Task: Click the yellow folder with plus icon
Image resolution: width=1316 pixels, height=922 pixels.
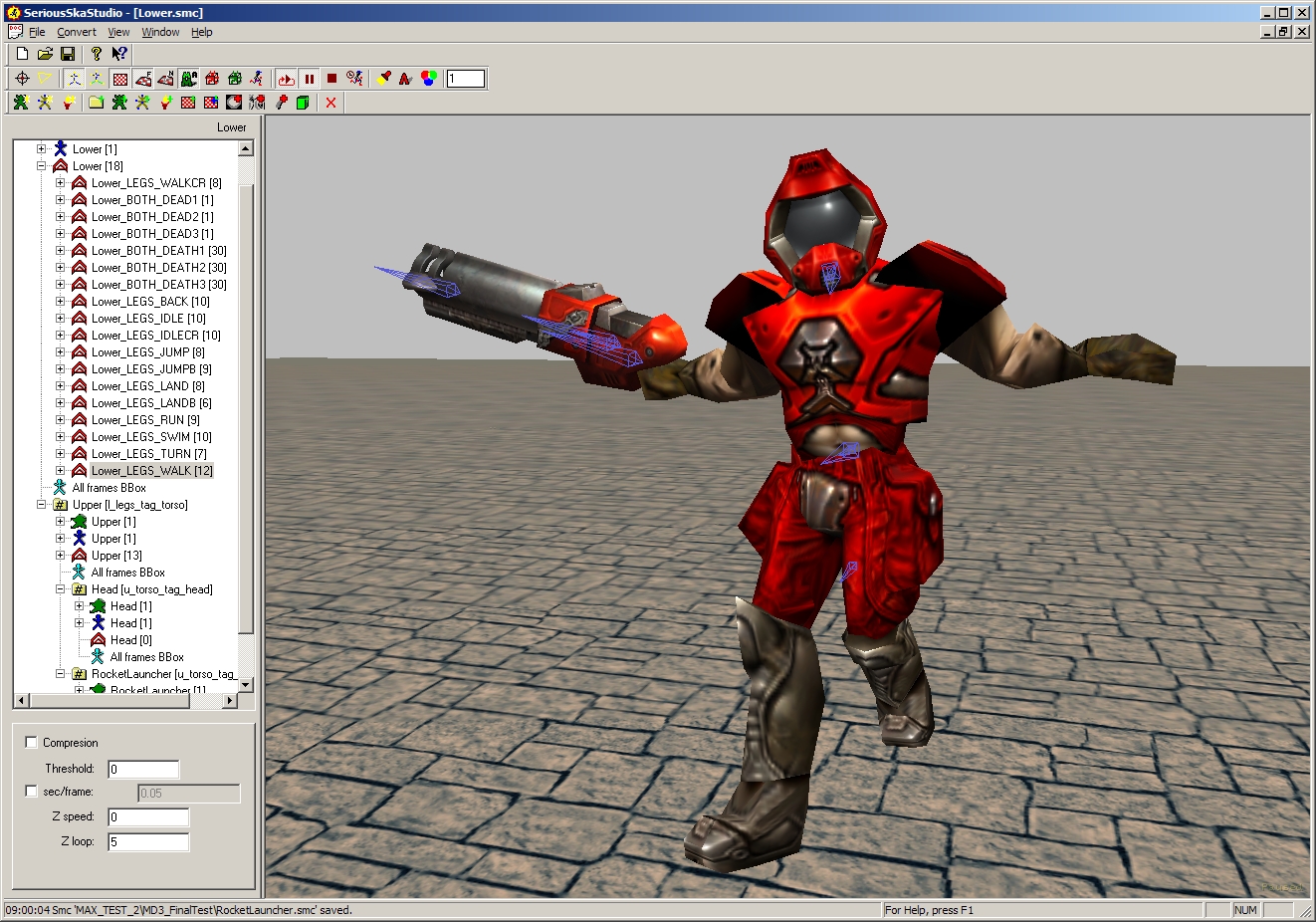Action: click(97, 103)
